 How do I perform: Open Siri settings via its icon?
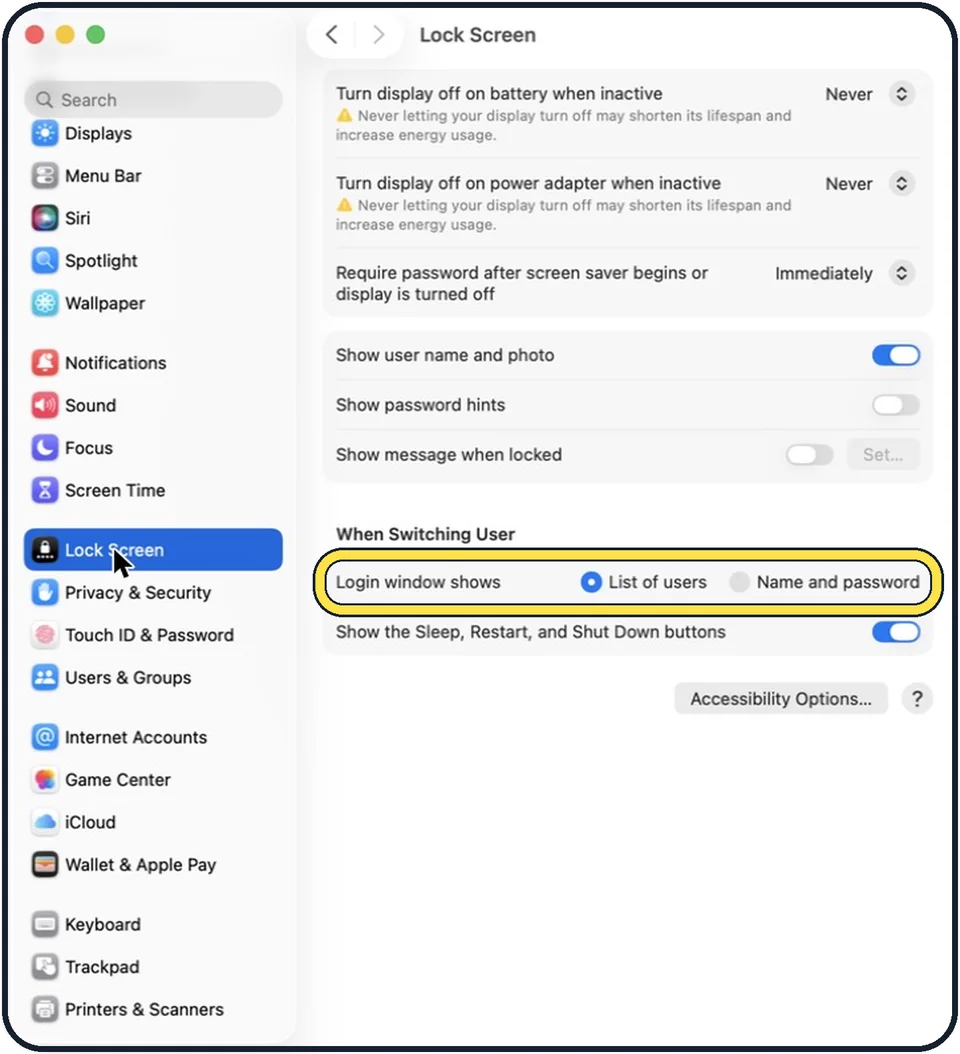45,218
